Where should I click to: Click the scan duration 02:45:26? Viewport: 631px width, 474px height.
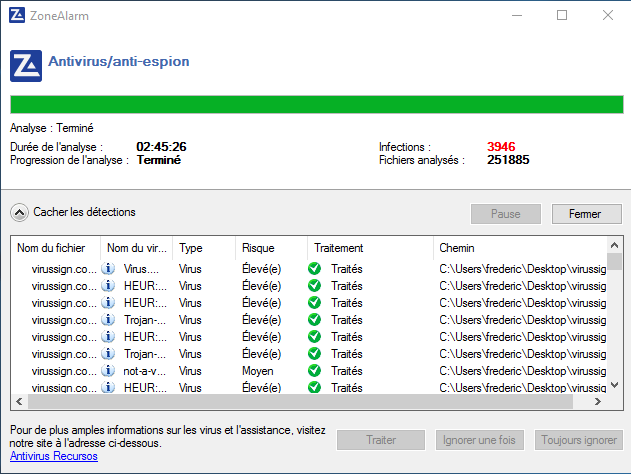tap(161, 146)
